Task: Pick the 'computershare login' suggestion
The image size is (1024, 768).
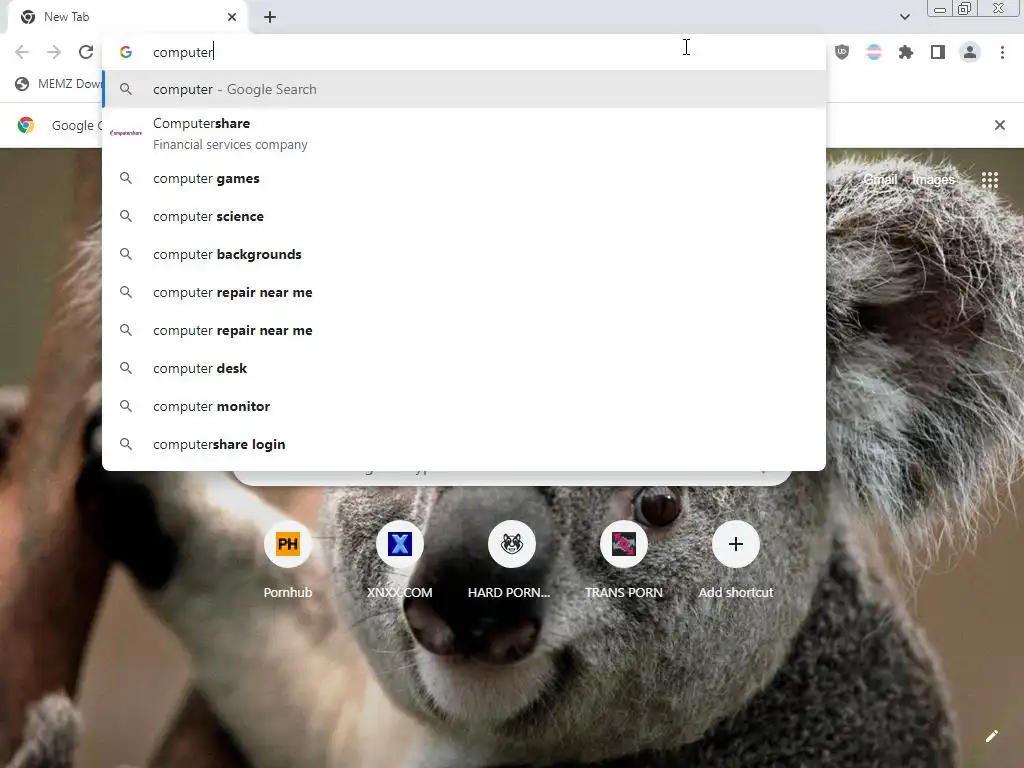Action: 464,444
